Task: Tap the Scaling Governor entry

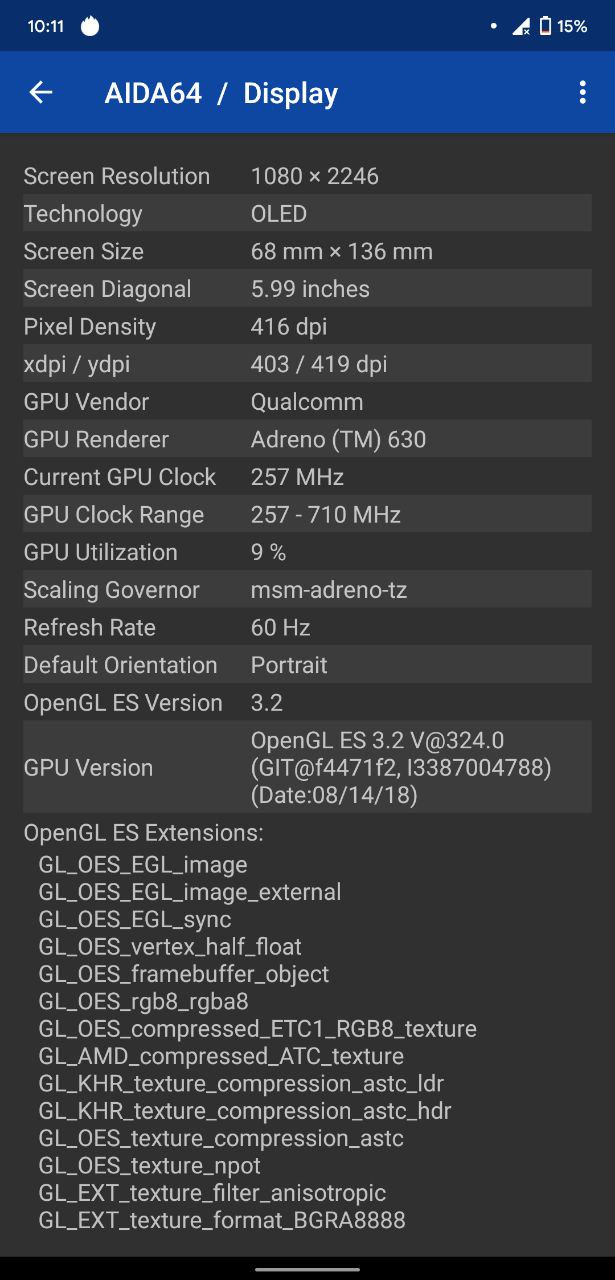Action: coord(307,590)
